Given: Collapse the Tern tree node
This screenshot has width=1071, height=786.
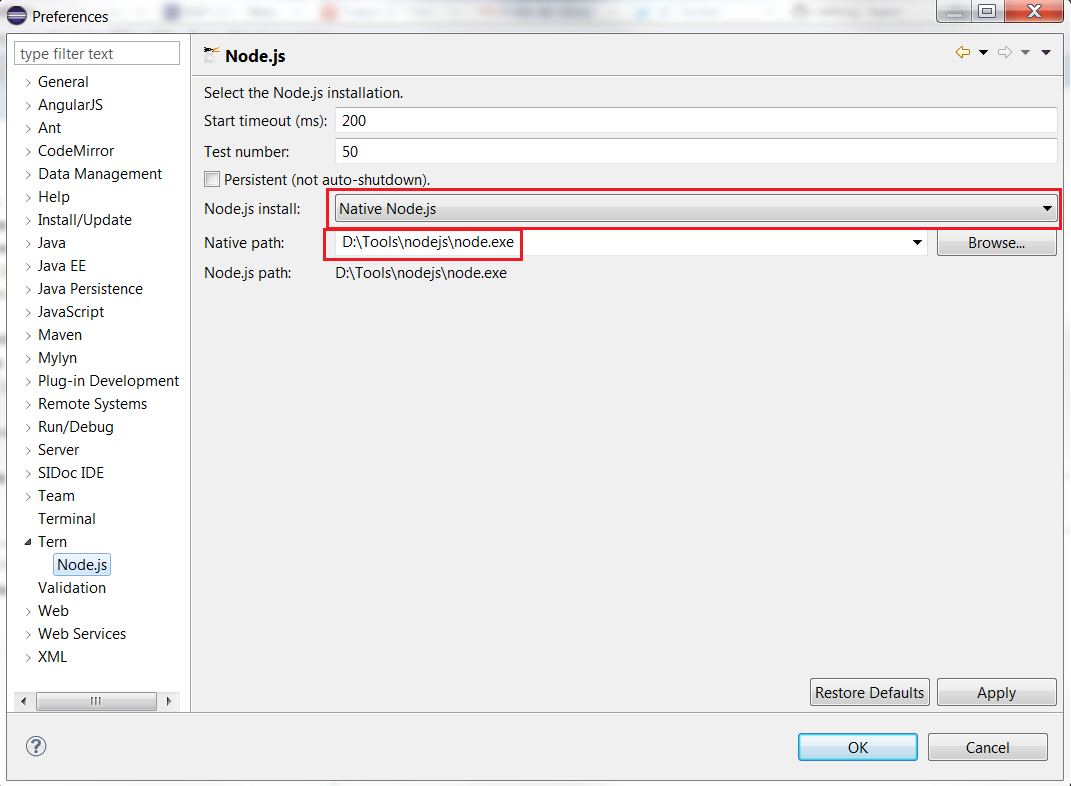Looking at the screenshot, I should [x=28, y=542].
